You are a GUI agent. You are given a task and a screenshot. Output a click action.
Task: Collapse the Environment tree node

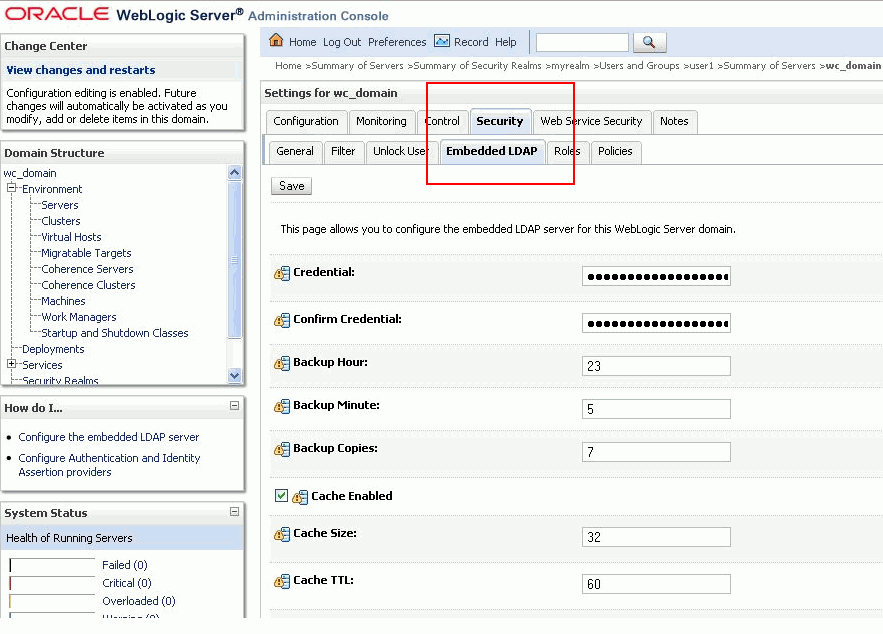(x=11, y=188)
